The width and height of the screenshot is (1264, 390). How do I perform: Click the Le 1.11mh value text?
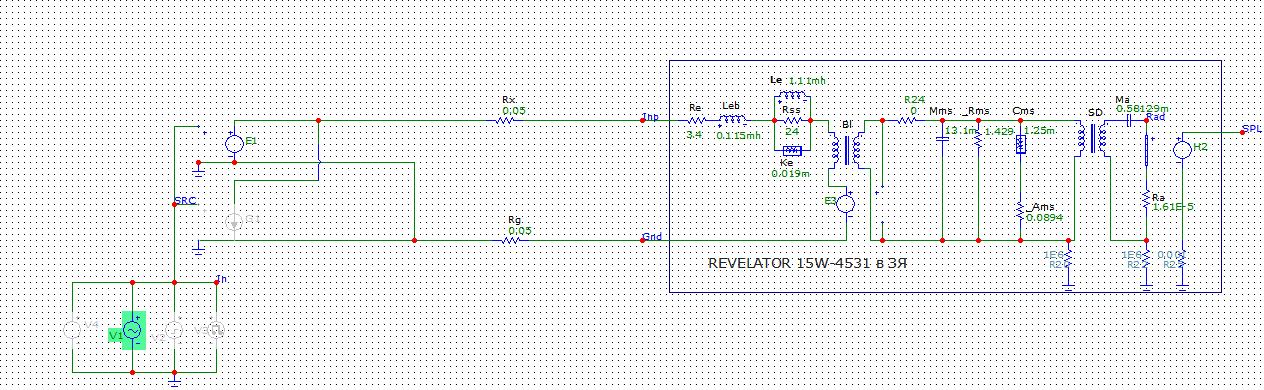tap(808, 80)
